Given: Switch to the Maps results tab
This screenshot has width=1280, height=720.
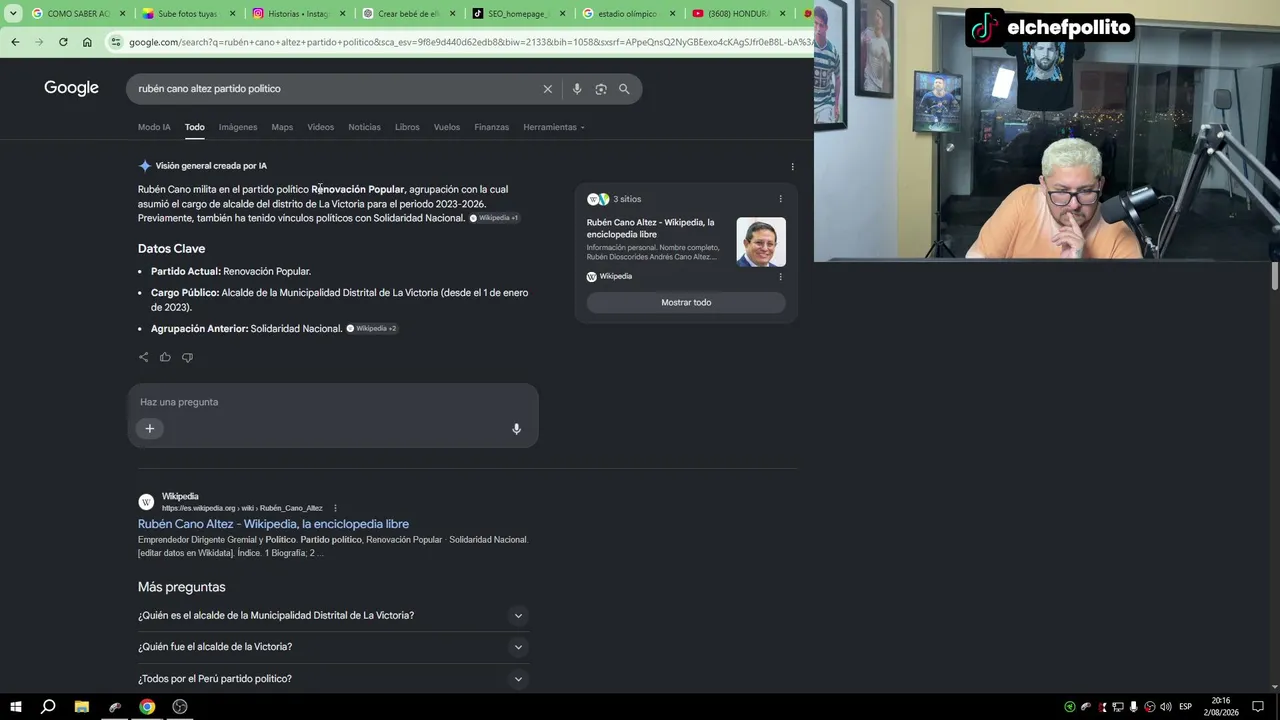Looking at the screenshot, I should point(282,127).
